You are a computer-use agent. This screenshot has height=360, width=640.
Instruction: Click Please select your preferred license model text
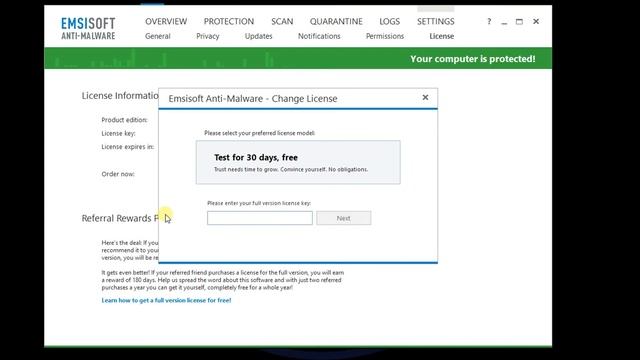(x=260, y=133)
